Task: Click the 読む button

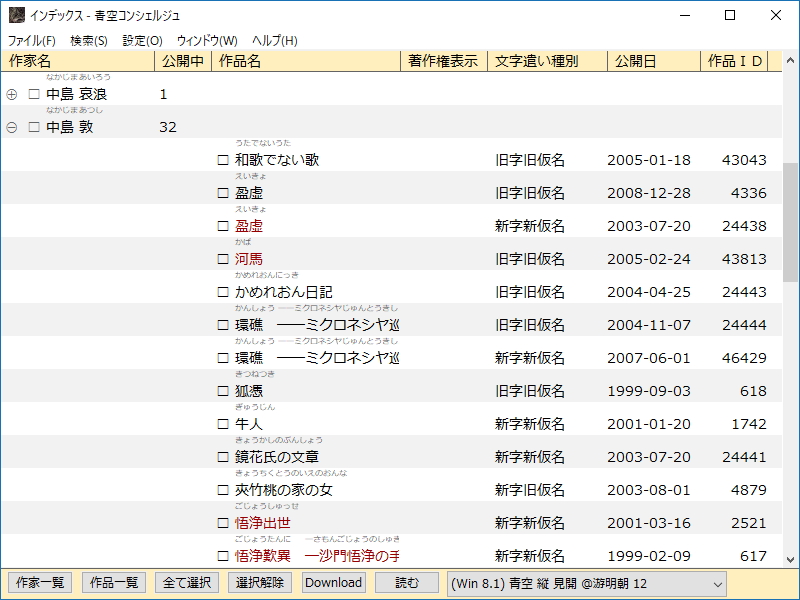Action: (407, 583)
